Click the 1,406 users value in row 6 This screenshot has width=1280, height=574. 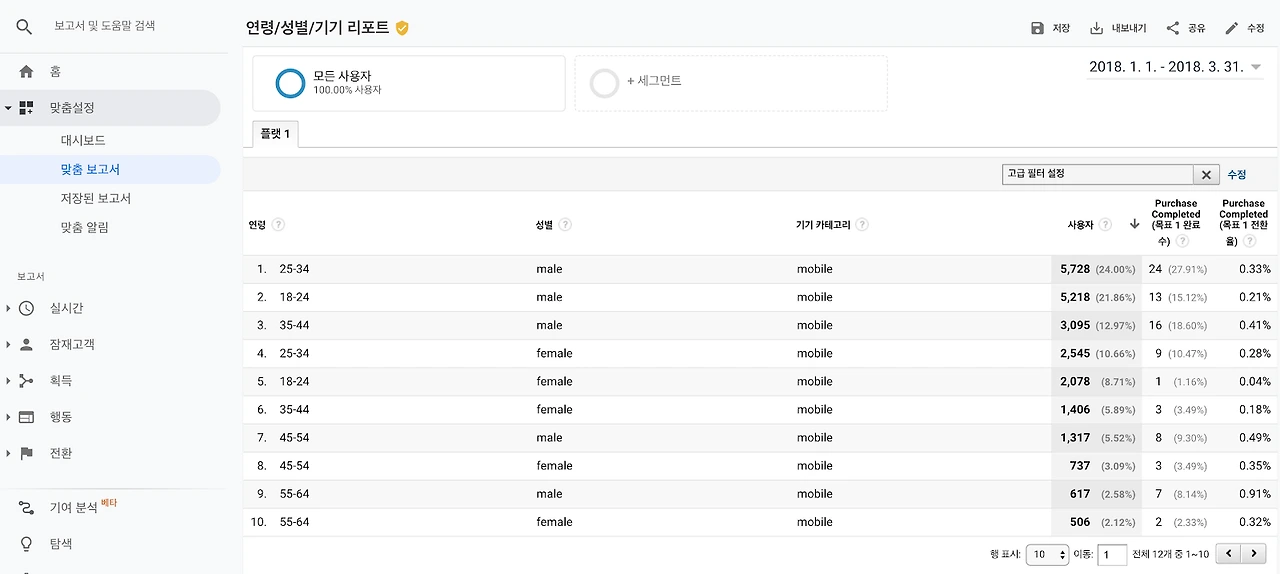click(1075, 409)
